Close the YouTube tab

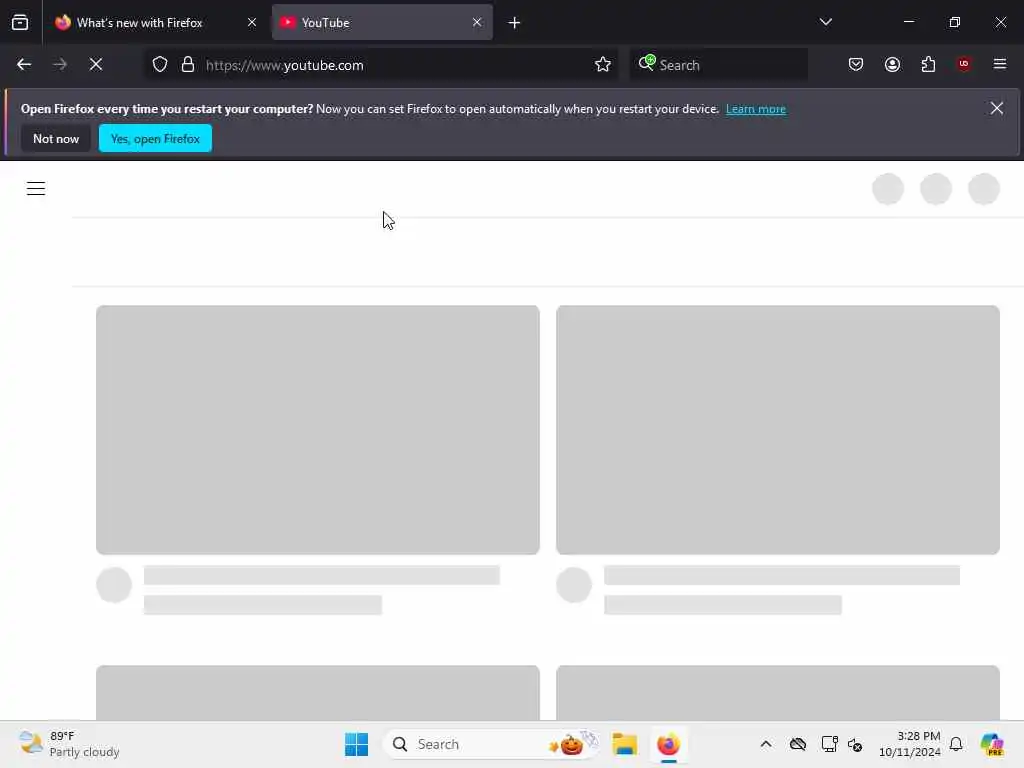(477, 22)
